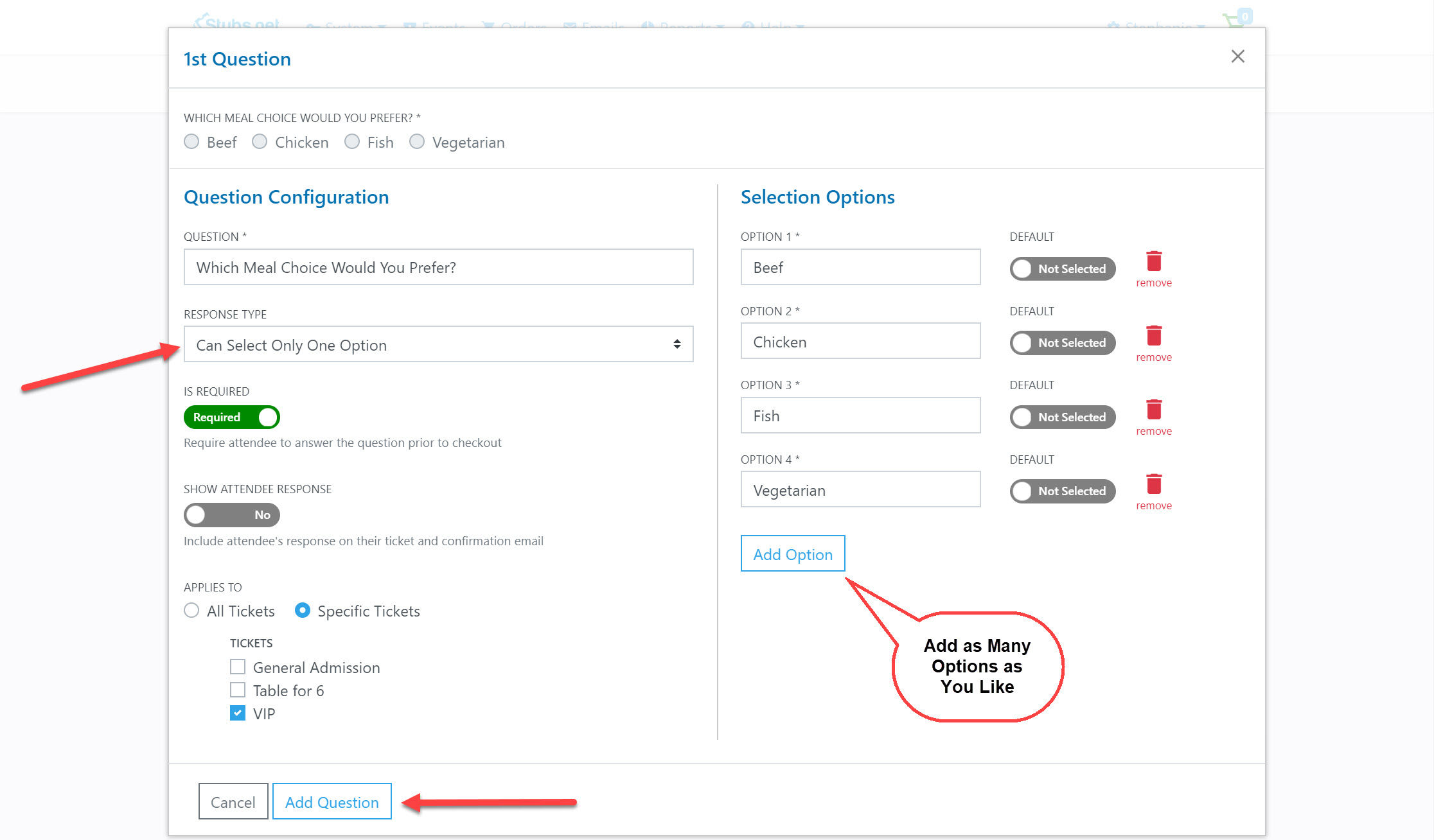Click the remove icon for Vegetarian option
The width and height of the screenshot is (1434, 840).
coord(1153,484)
